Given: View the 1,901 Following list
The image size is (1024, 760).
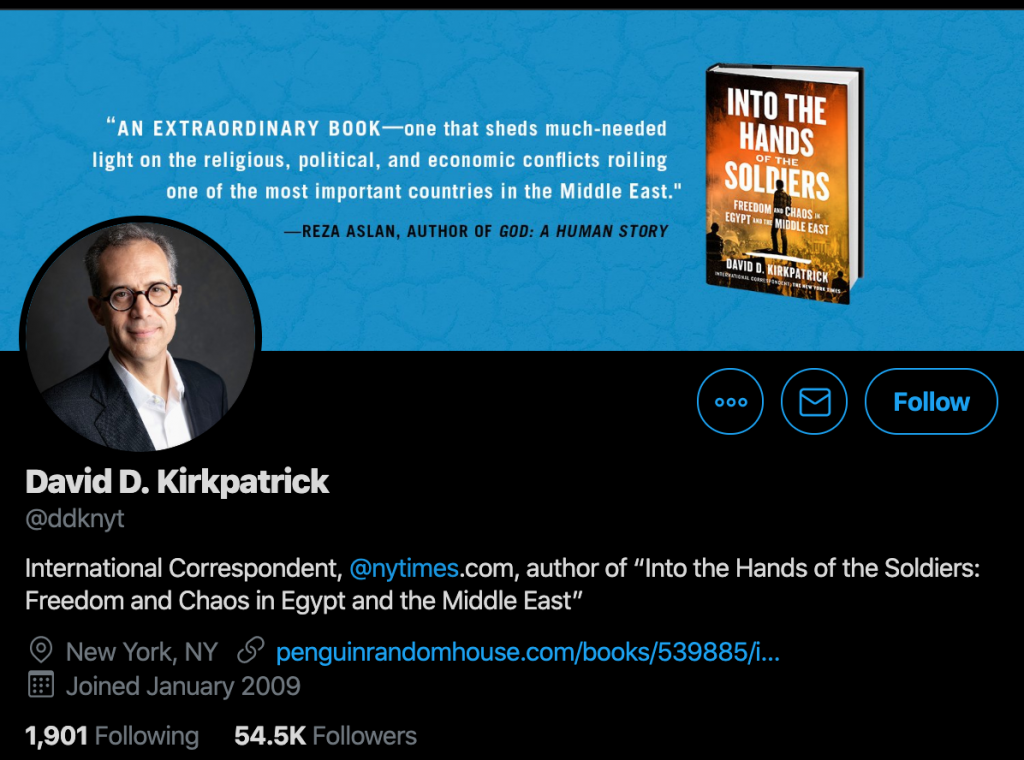Looking at the screenshot, I should [x=112, y=736].
